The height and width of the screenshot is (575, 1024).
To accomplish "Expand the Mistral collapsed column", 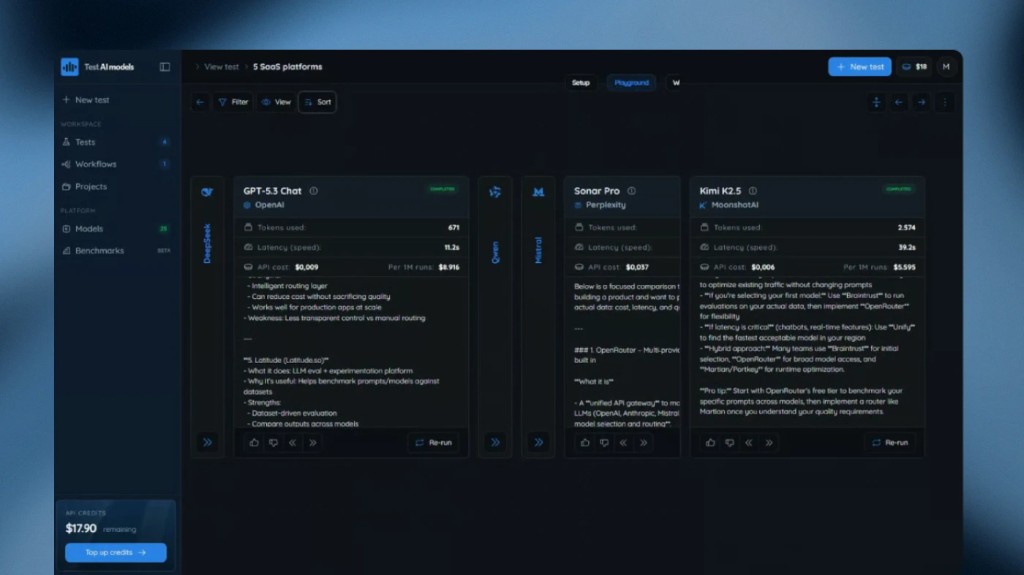I will point(538,442).
